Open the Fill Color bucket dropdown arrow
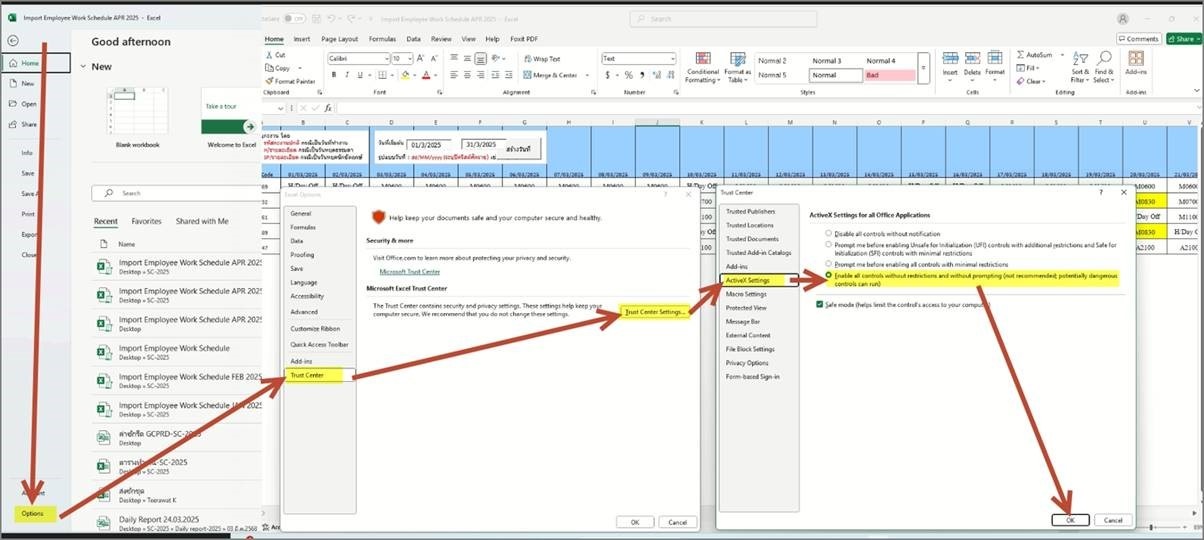Viewport: 1204px width, 540px height. click(x=415, y=75)
